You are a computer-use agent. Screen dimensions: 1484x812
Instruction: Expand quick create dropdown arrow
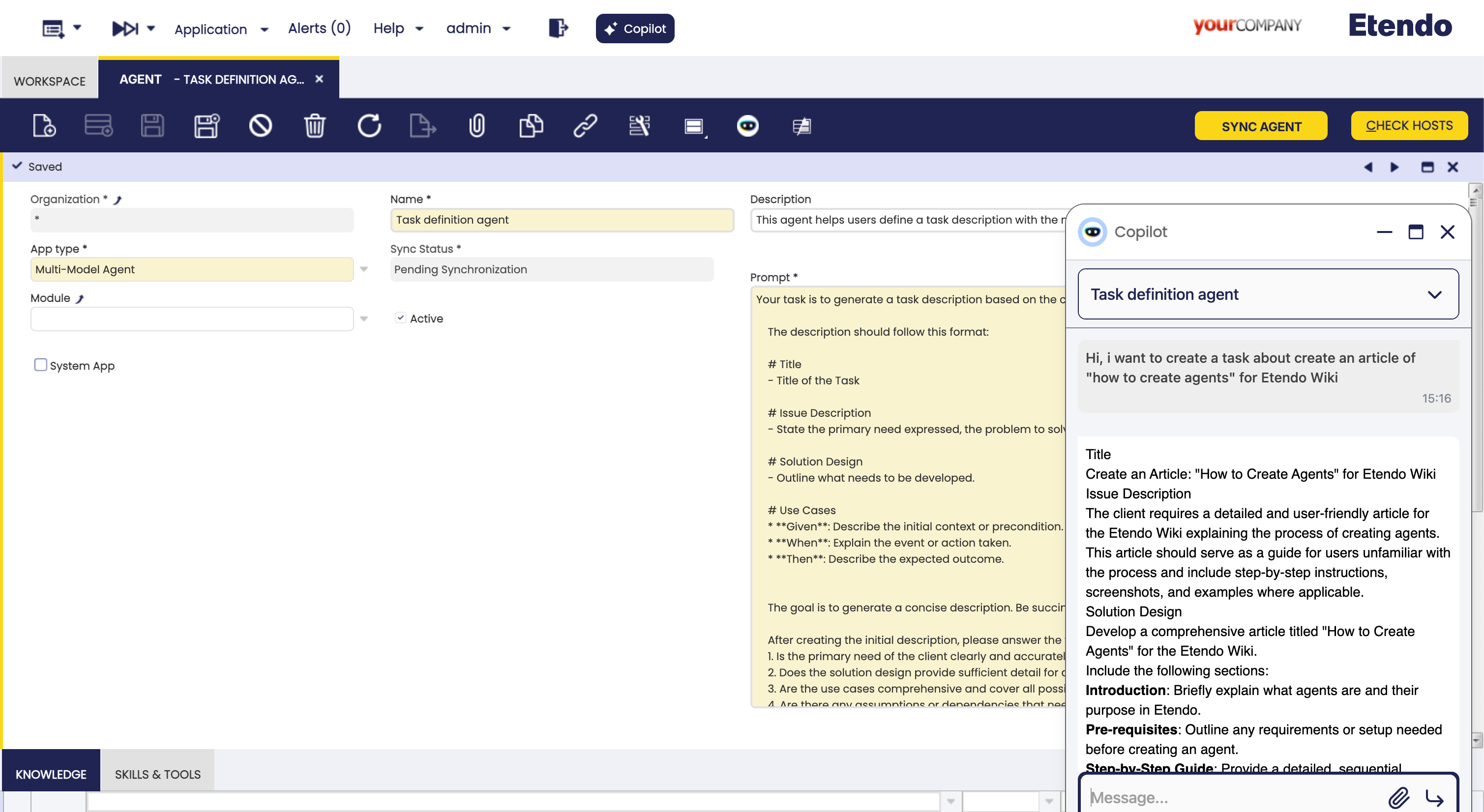[x=77, y=27]
